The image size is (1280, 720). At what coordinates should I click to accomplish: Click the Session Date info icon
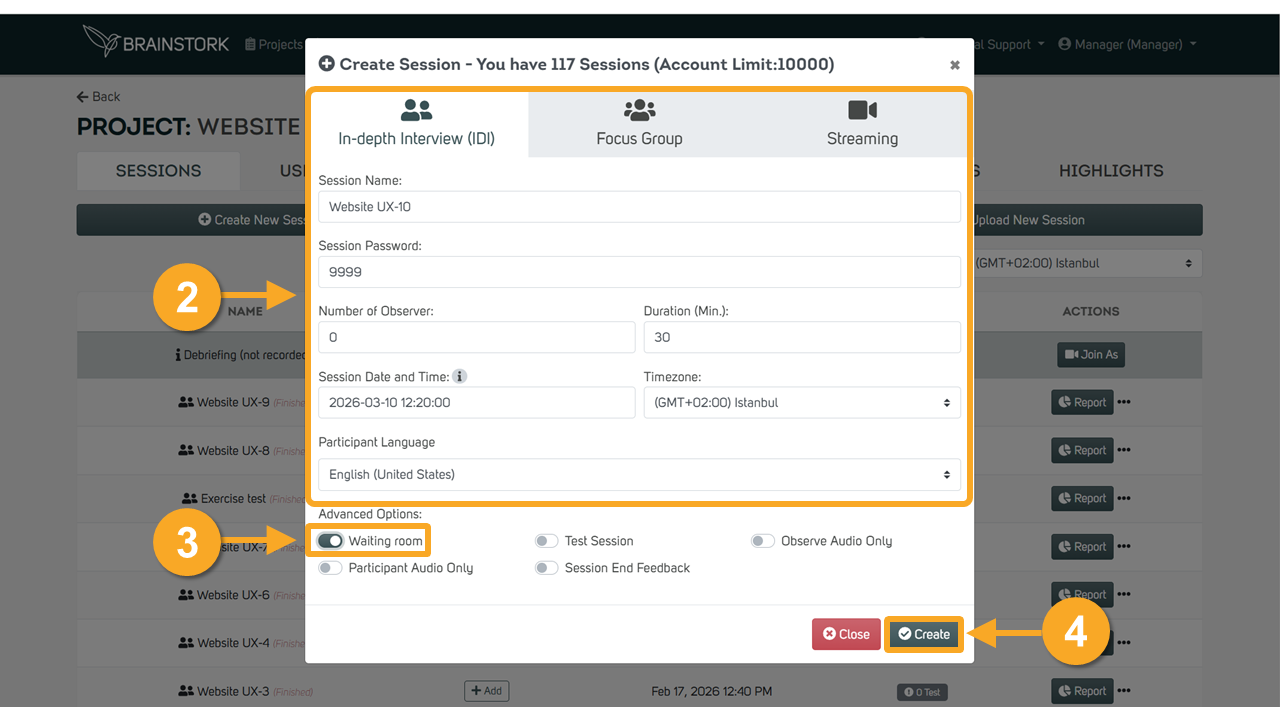coord(460,377)
